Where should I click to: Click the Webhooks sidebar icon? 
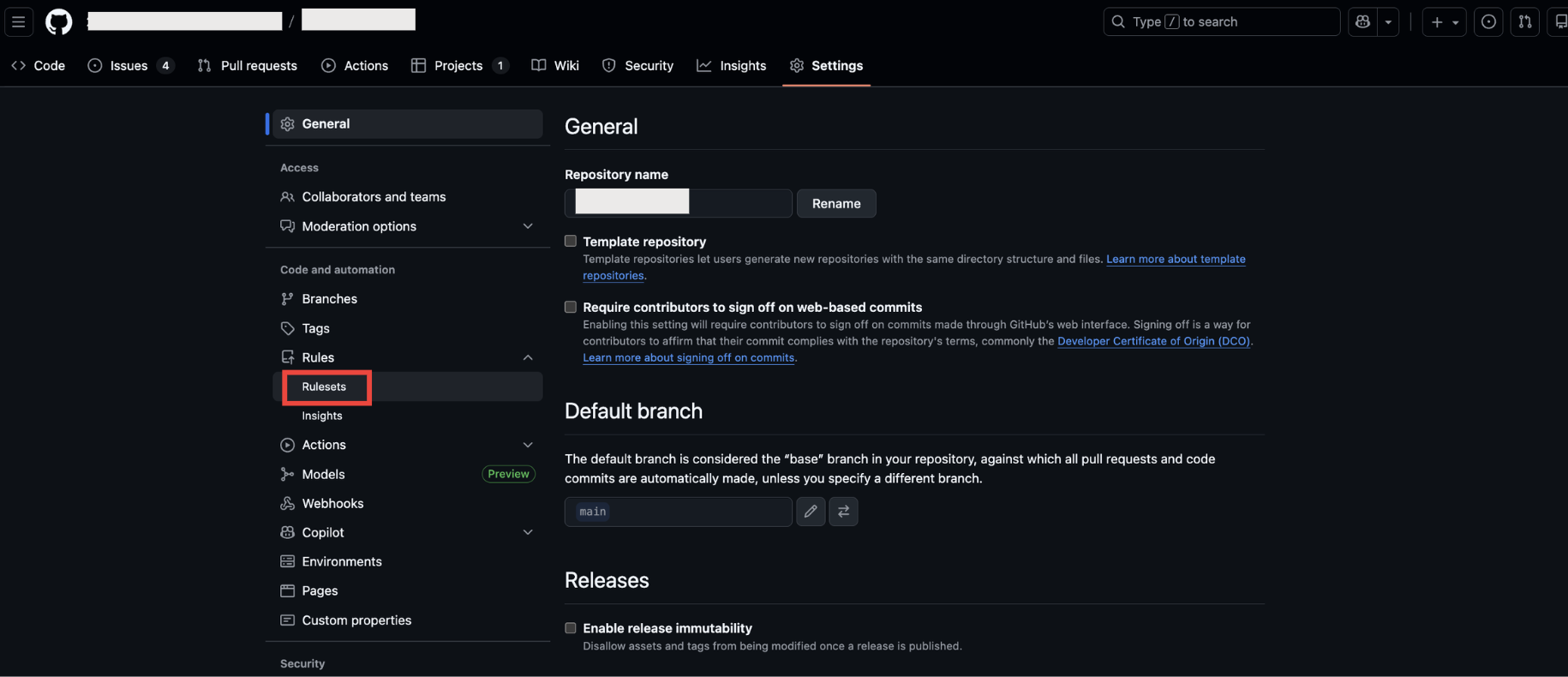click(x=288, y=503)
